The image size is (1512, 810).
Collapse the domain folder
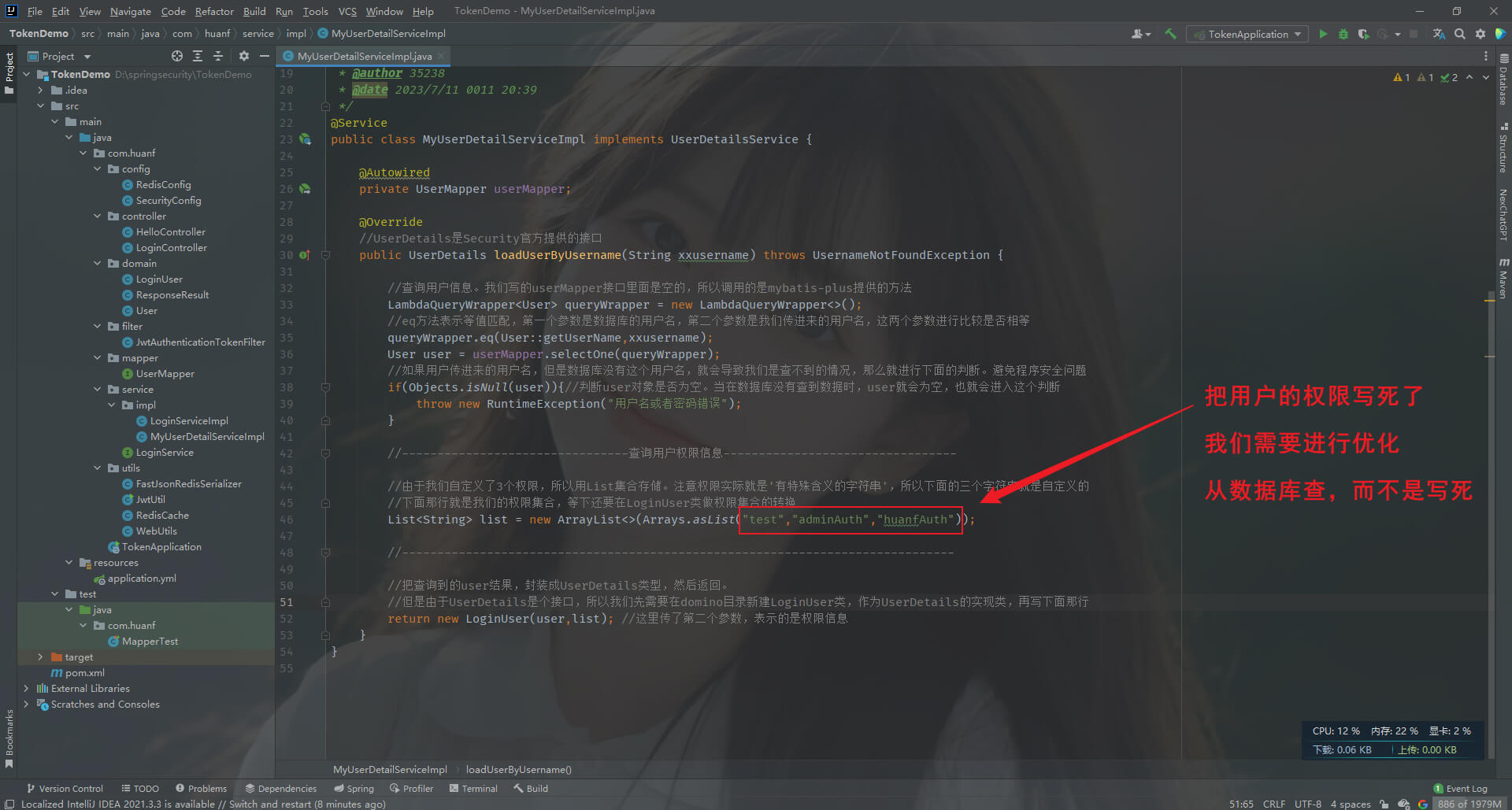[x=98, y=263]
